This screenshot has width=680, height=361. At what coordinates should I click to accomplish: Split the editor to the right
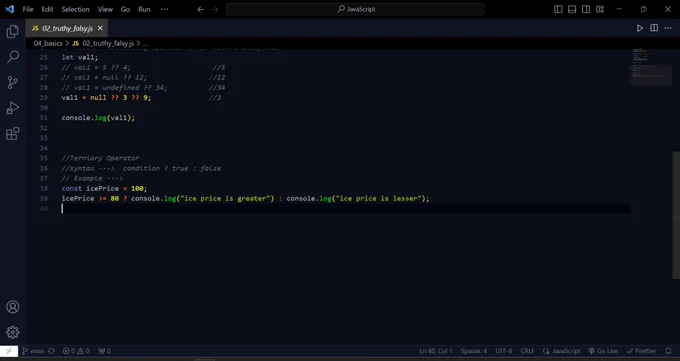point(654,28)
